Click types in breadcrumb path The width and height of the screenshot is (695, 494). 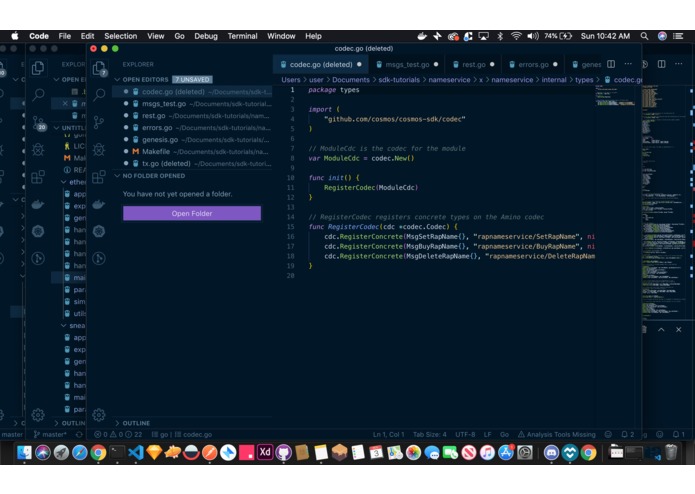[x=584, y=80]
